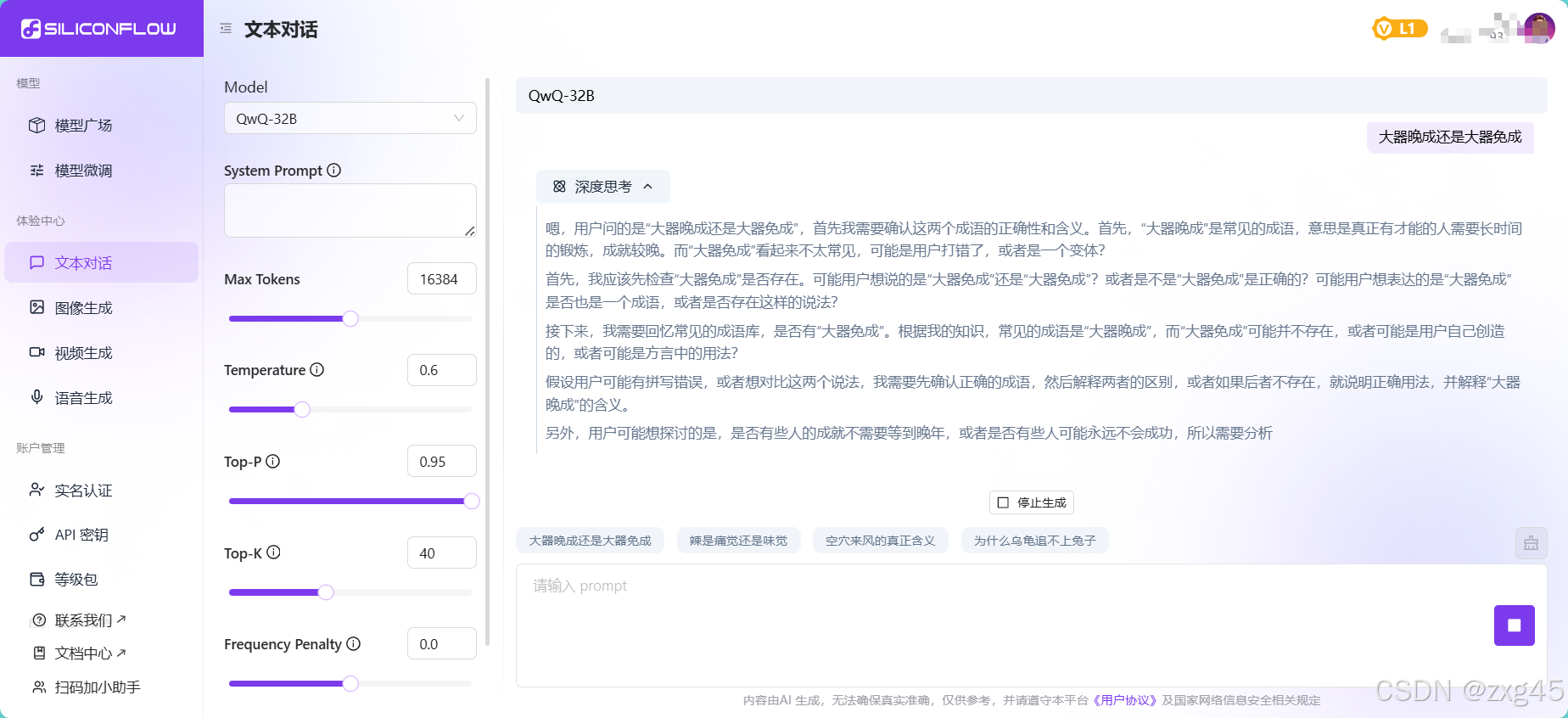Click the clear conversation broom icon
Screen dimensions: 1568x718
[1531, 543]
